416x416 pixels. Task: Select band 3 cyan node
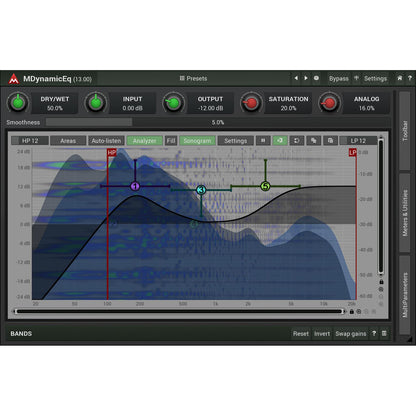coord(201,190)
